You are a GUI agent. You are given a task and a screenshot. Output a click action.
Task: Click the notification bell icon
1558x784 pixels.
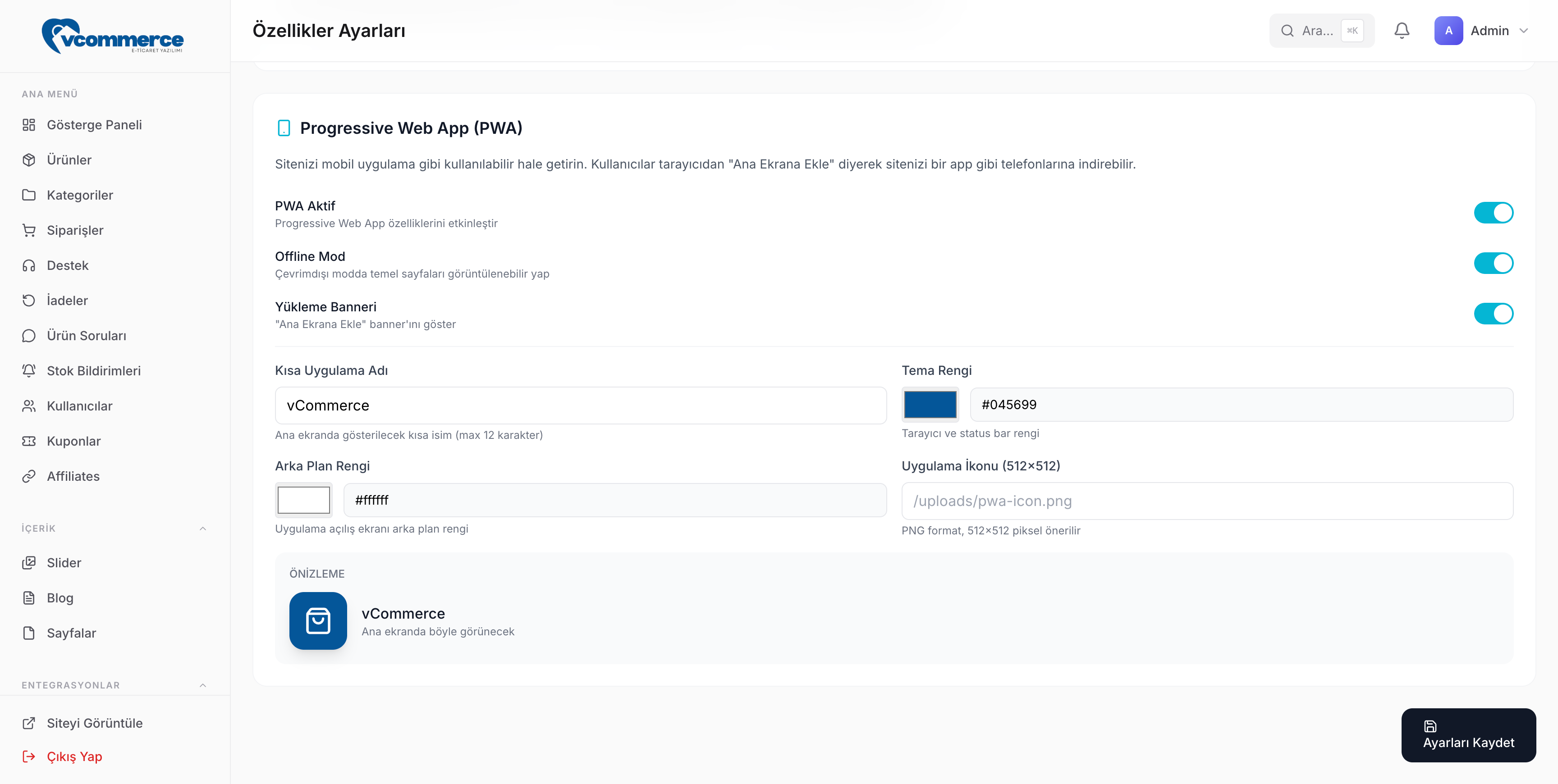[1402, 31]
